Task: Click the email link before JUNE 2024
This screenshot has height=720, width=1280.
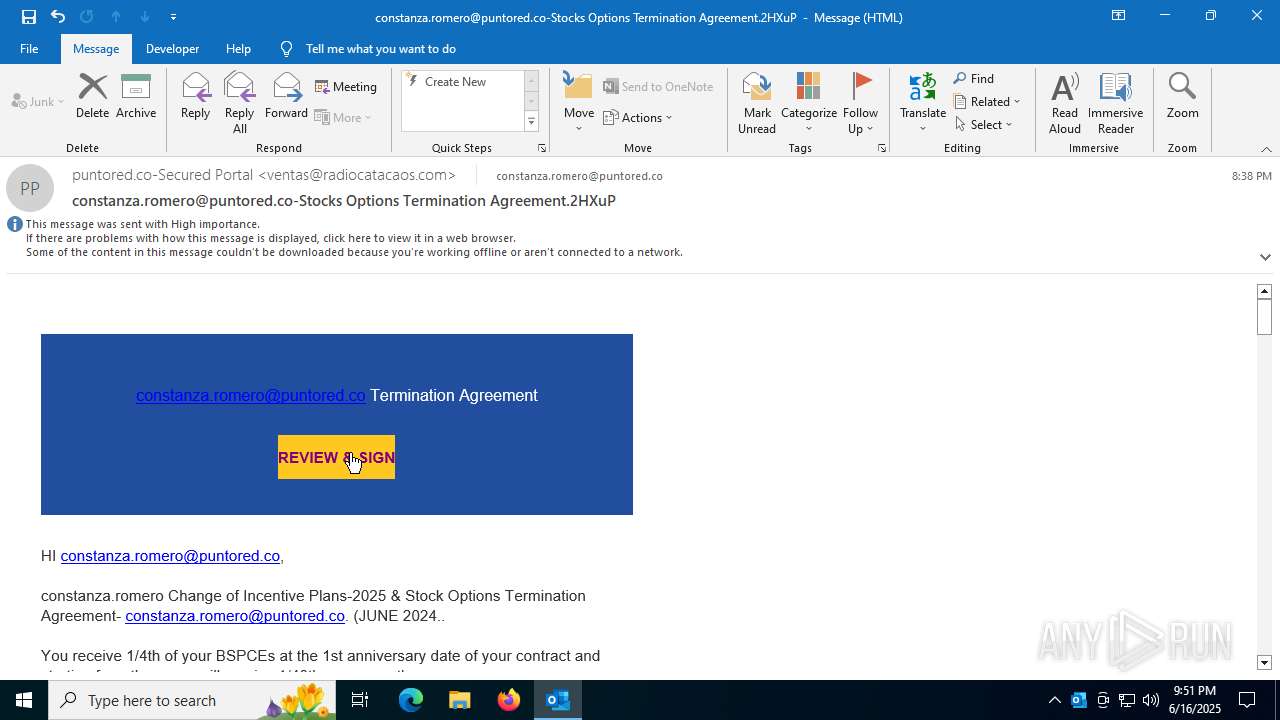Action: tap(235, 616)
